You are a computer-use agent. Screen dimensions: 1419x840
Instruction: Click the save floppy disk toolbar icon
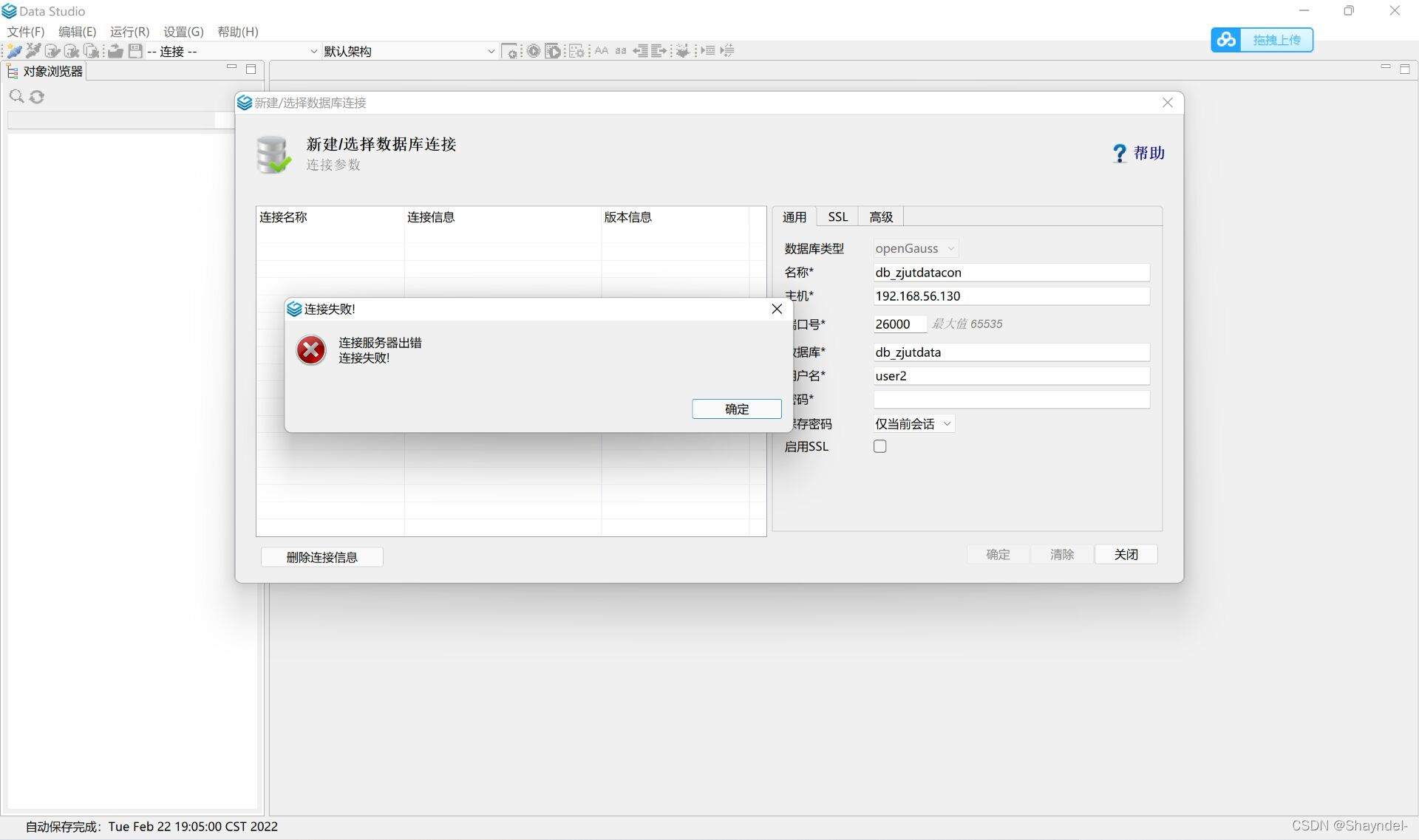click(x=135, y=51)
